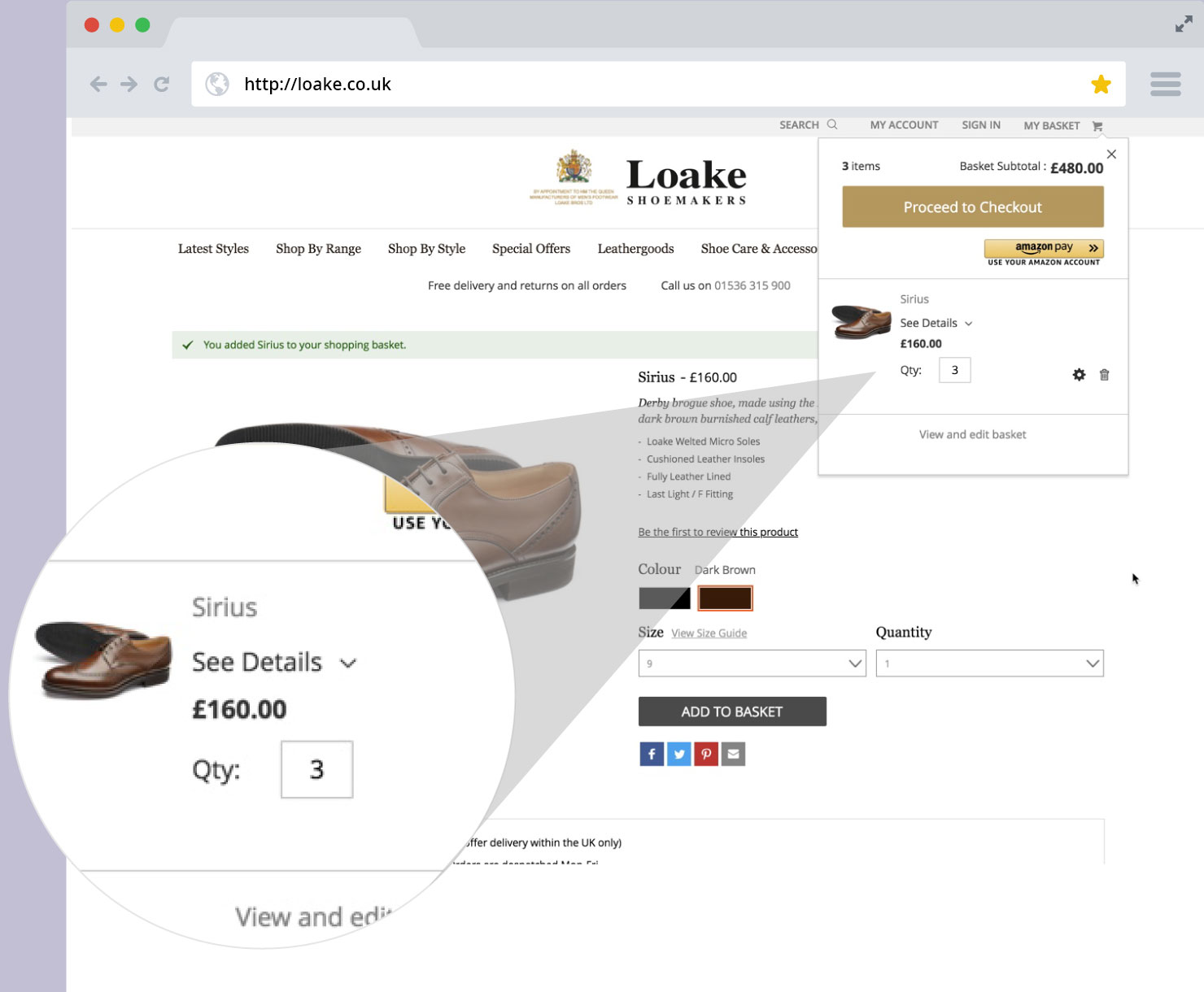Click the Sirius name in mini basket
The width and height of the screenshot is (1204, 992).
(914, 299)
